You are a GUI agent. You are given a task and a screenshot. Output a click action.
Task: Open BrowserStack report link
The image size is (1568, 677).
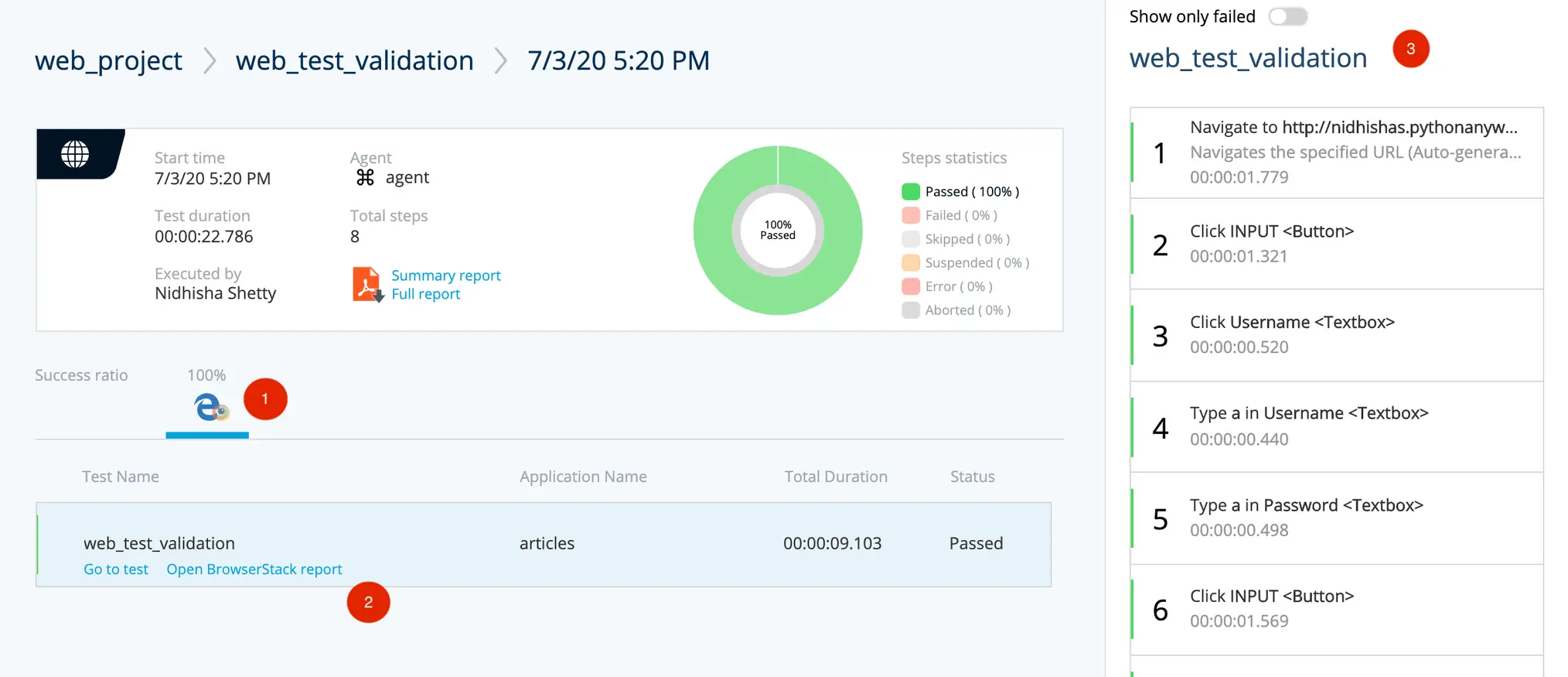tap(254, 569)
